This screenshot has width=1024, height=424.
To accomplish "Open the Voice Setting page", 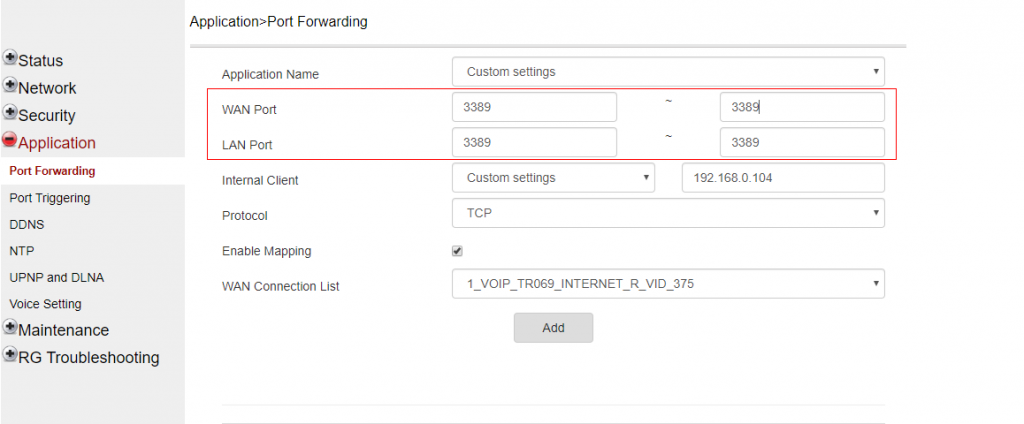I will (x=46, y=304).
